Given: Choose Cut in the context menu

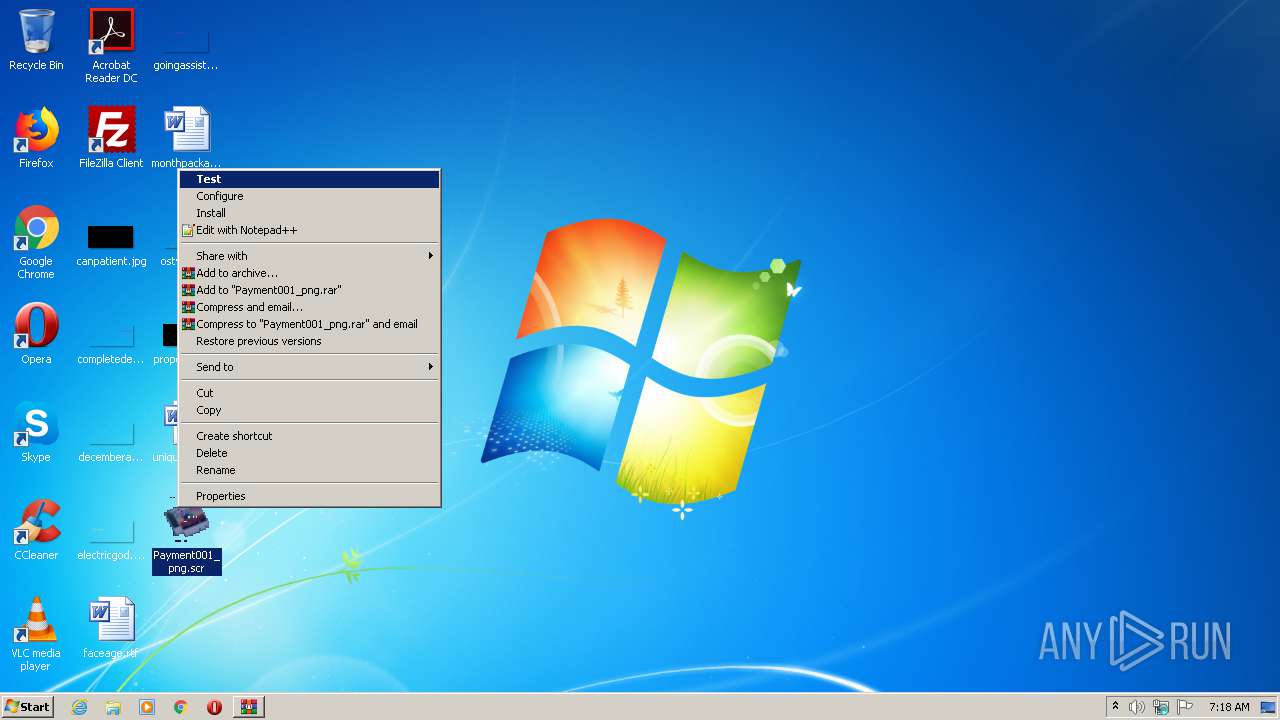Looking at the screenshot, I should 310,393.
